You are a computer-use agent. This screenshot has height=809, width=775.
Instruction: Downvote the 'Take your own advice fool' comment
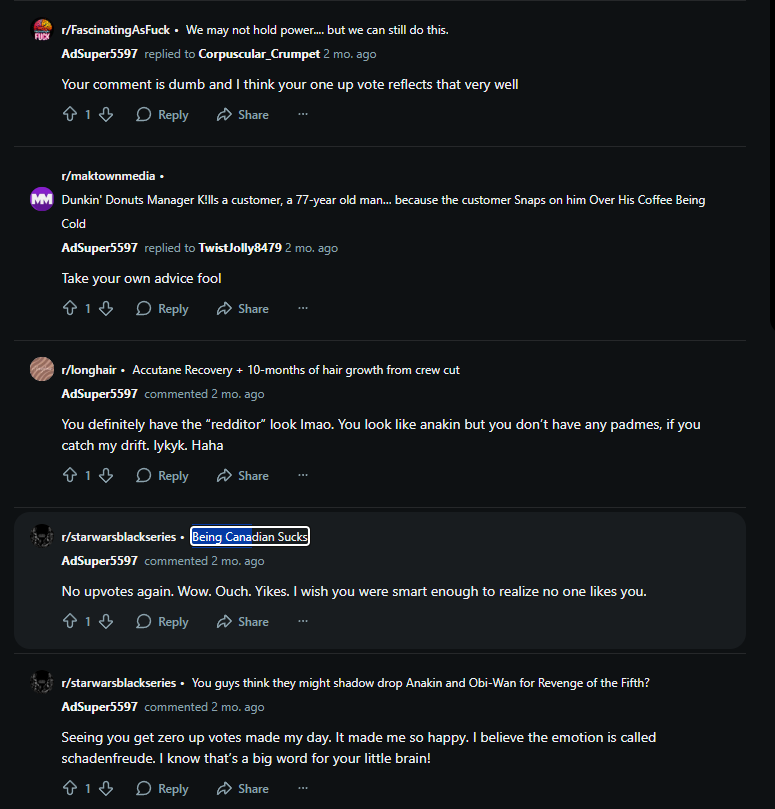[106, 309]
